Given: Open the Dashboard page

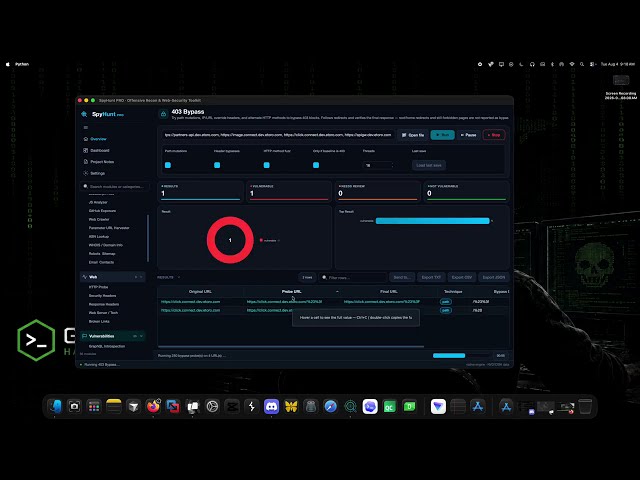Looking at the screenshot, I should 100,150.
